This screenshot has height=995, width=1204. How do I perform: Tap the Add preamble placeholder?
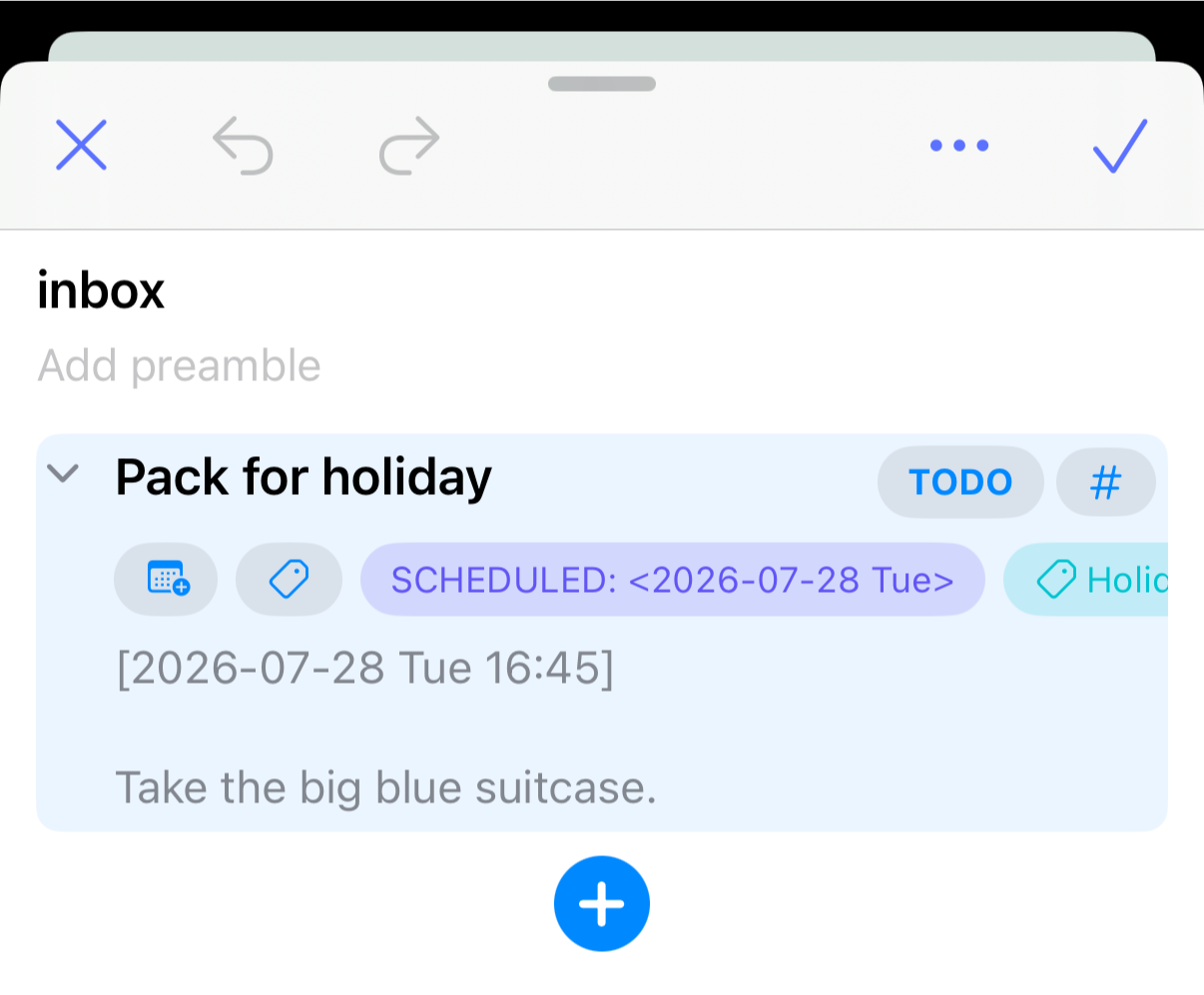click(180, 366)
